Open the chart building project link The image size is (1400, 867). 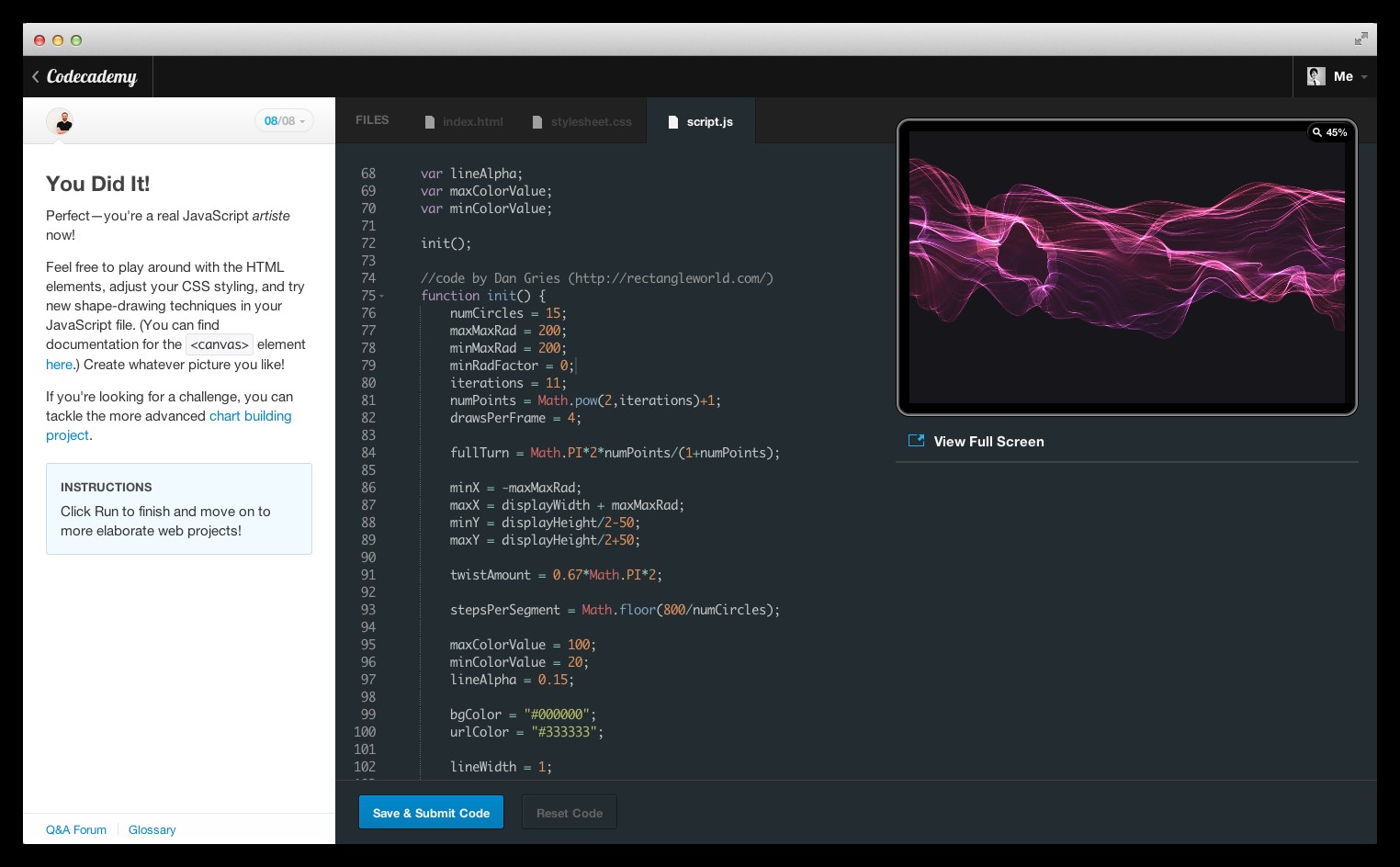[250, 415]
